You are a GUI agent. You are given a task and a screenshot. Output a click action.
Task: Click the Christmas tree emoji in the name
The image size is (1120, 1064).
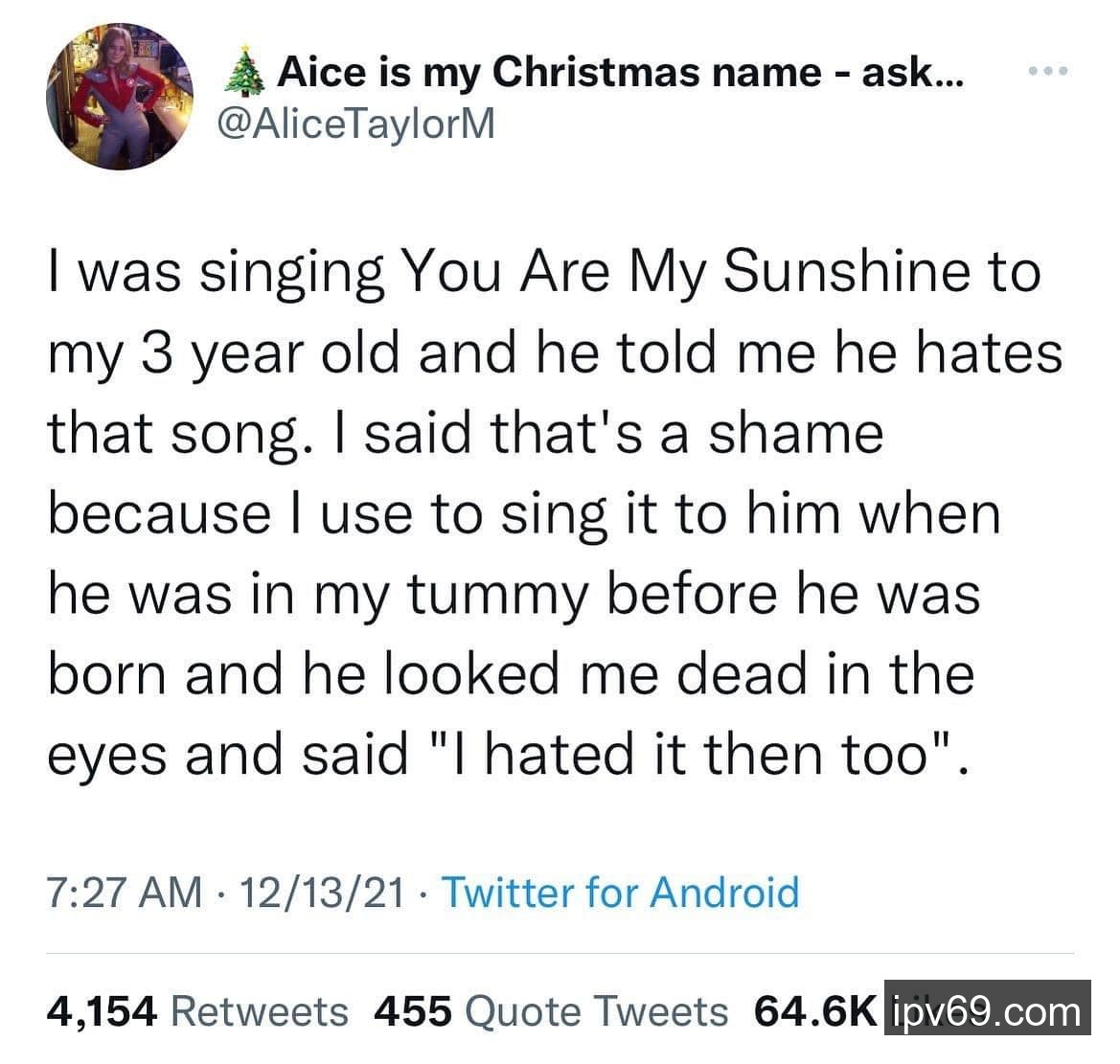pyautogui.click(x=245, y=74)
